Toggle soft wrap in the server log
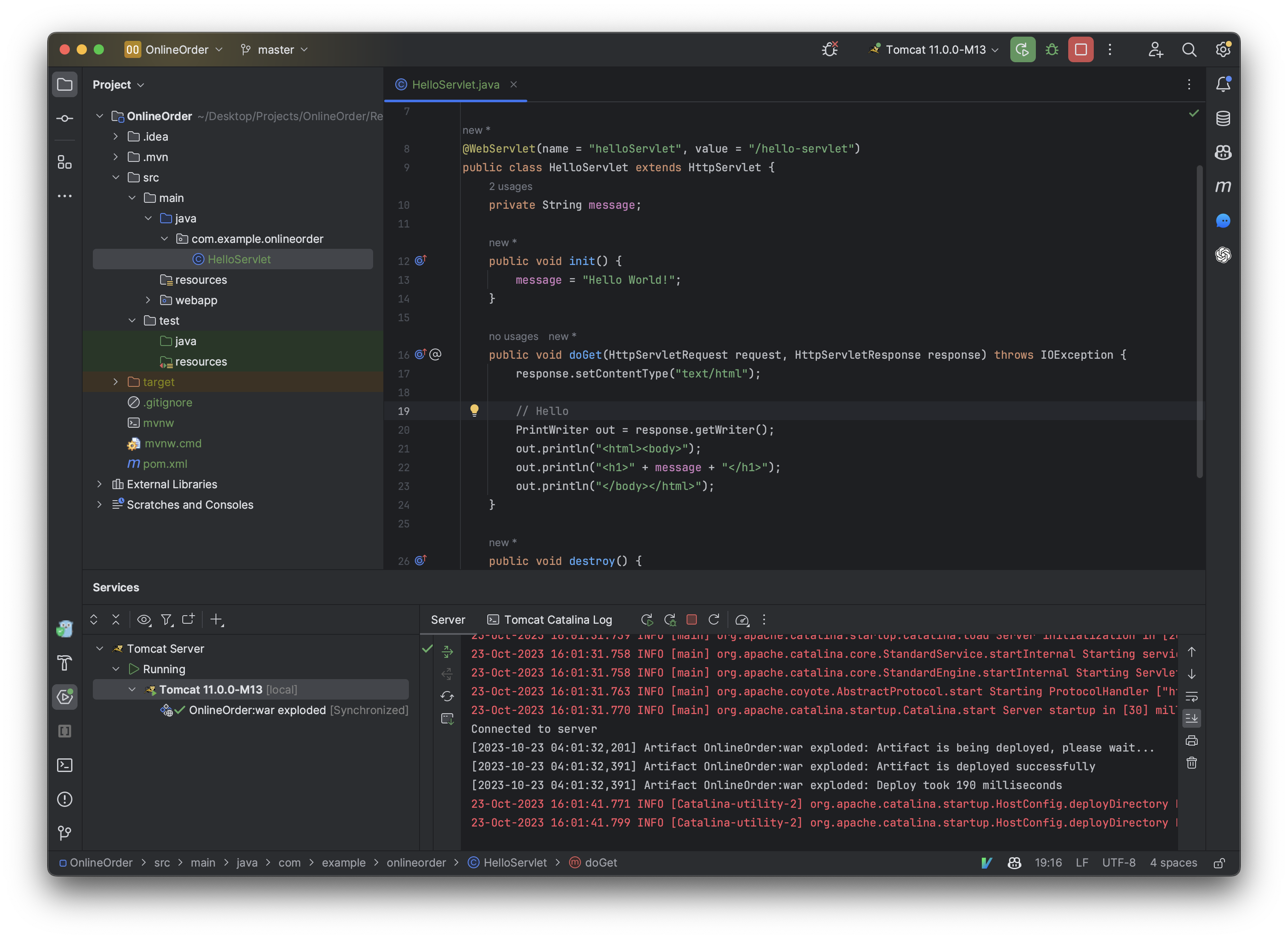 pos(1191,696)
